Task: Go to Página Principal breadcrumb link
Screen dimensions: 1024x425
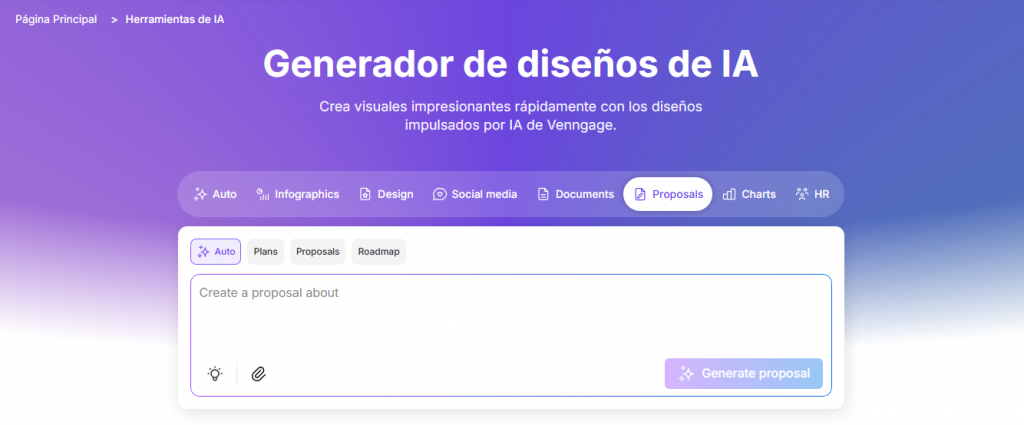Action: click(56, 20)
